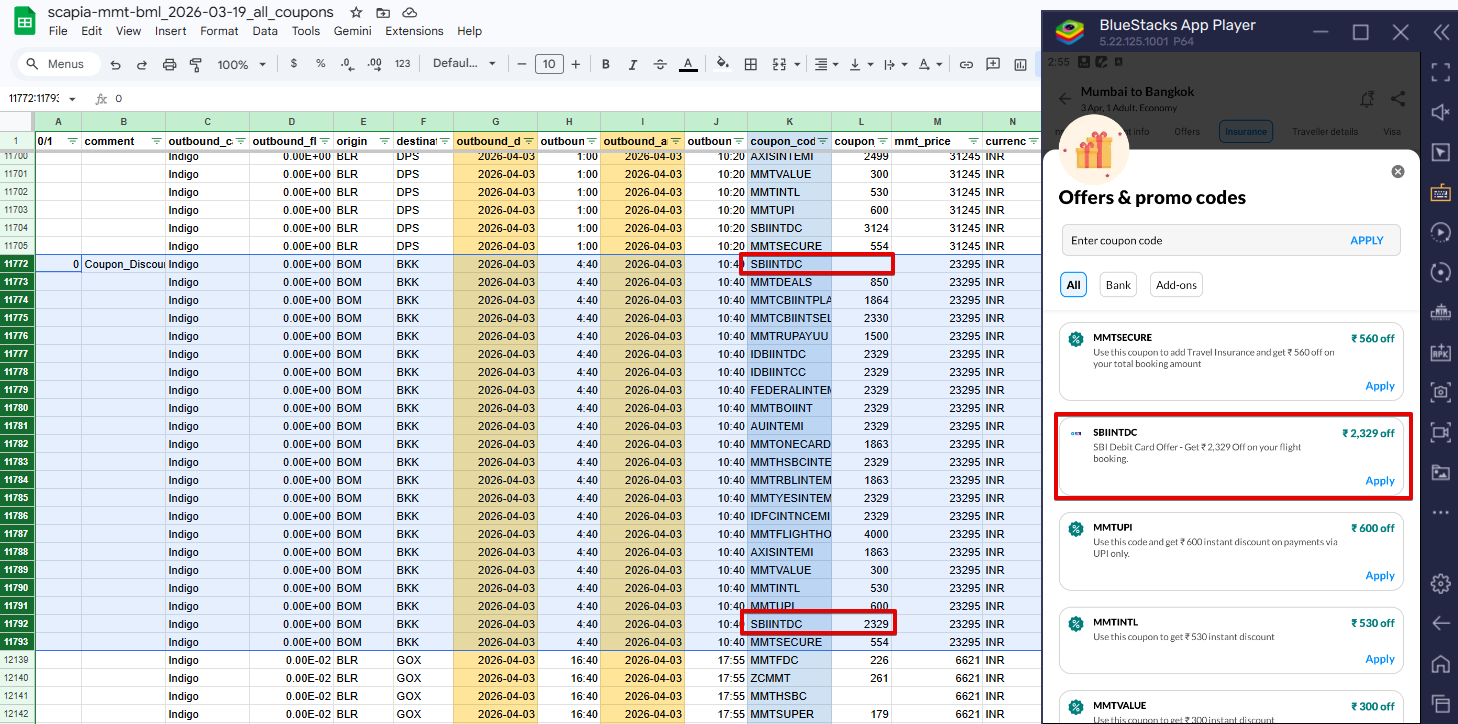
Task: Open BlueStacks settings gear
Action: 1440,583
